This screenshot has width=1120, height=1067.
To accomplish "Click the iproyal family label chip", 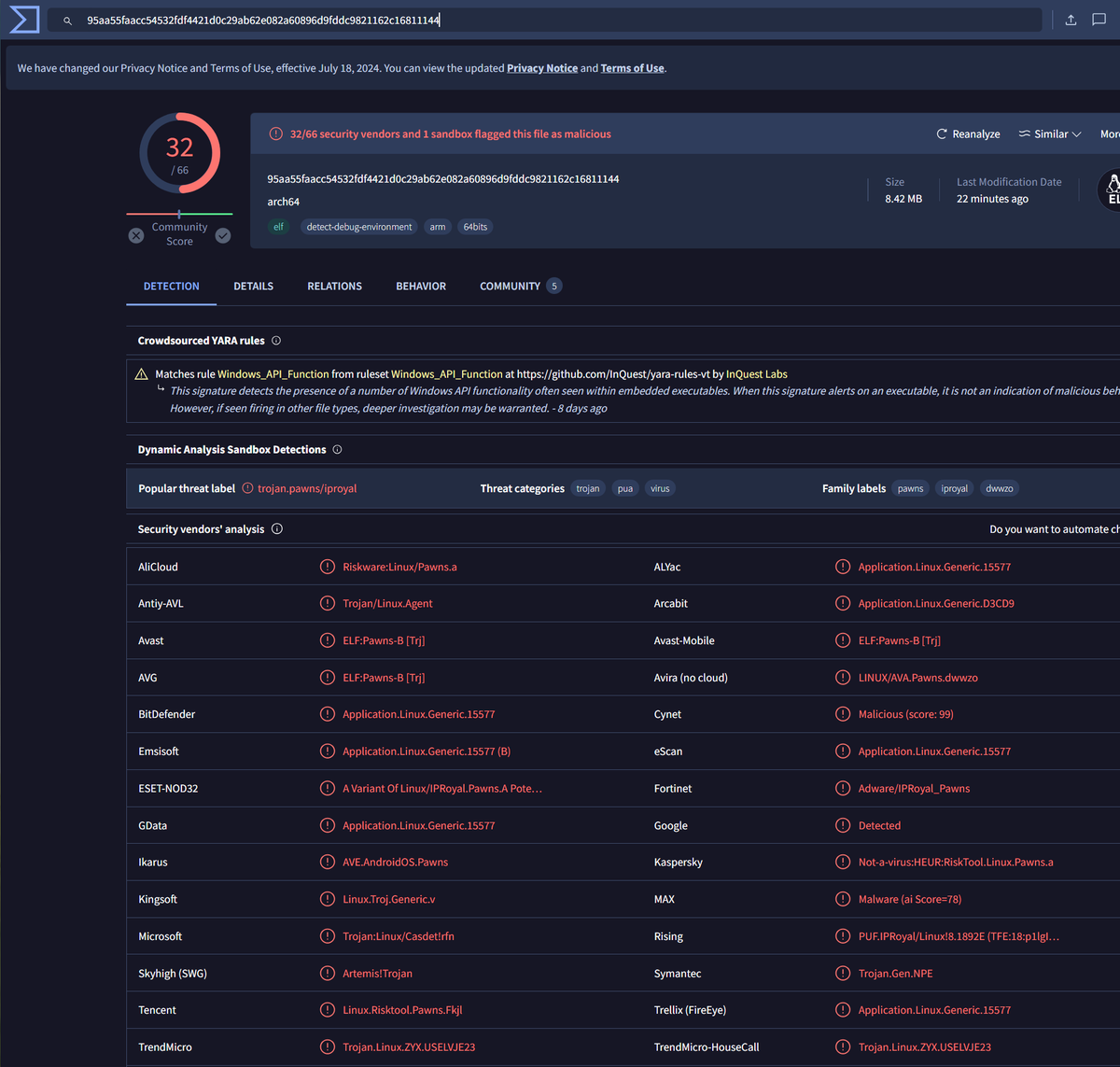I will [955, 488].
